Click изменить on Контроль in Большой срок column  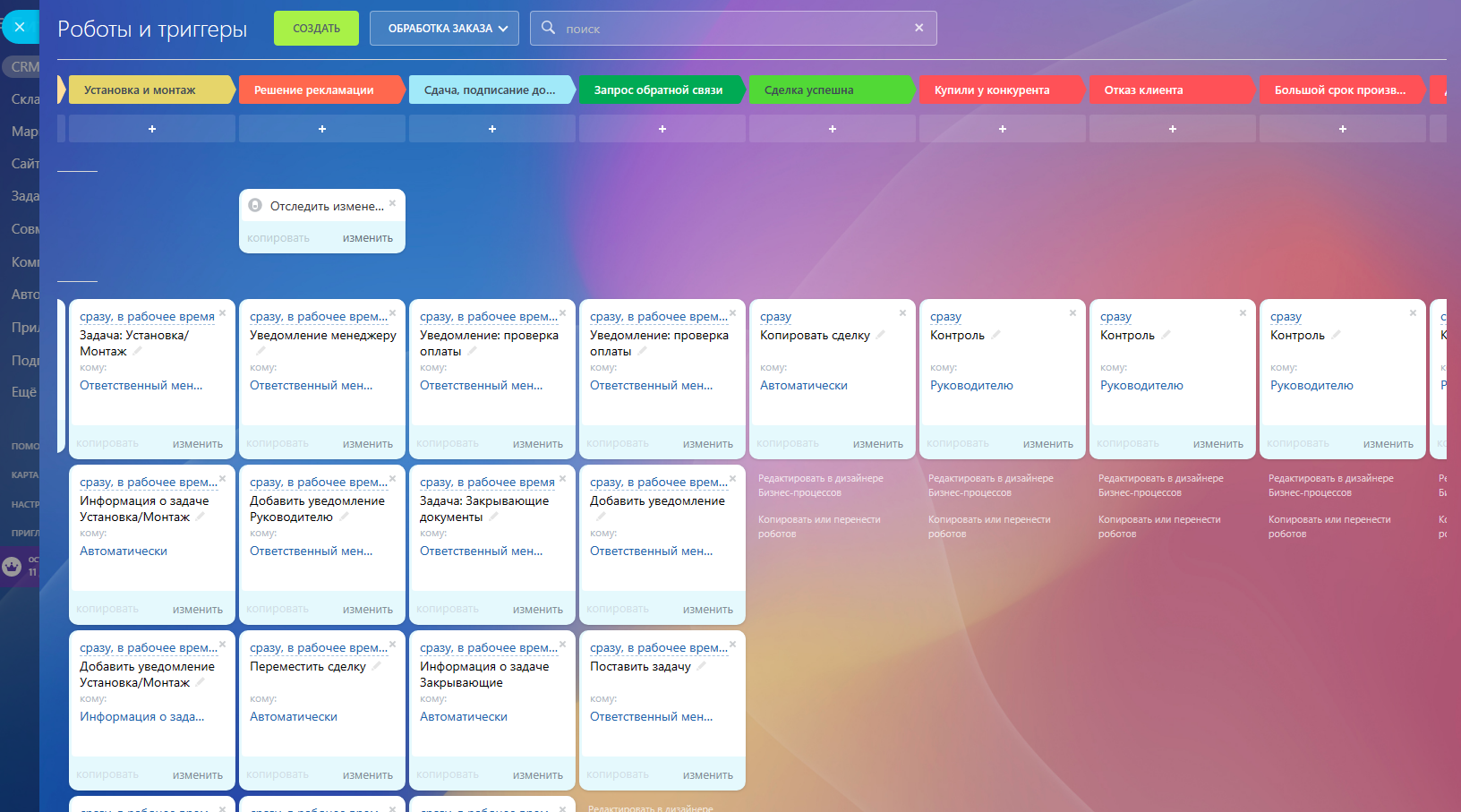click(x=1388, y=444)
